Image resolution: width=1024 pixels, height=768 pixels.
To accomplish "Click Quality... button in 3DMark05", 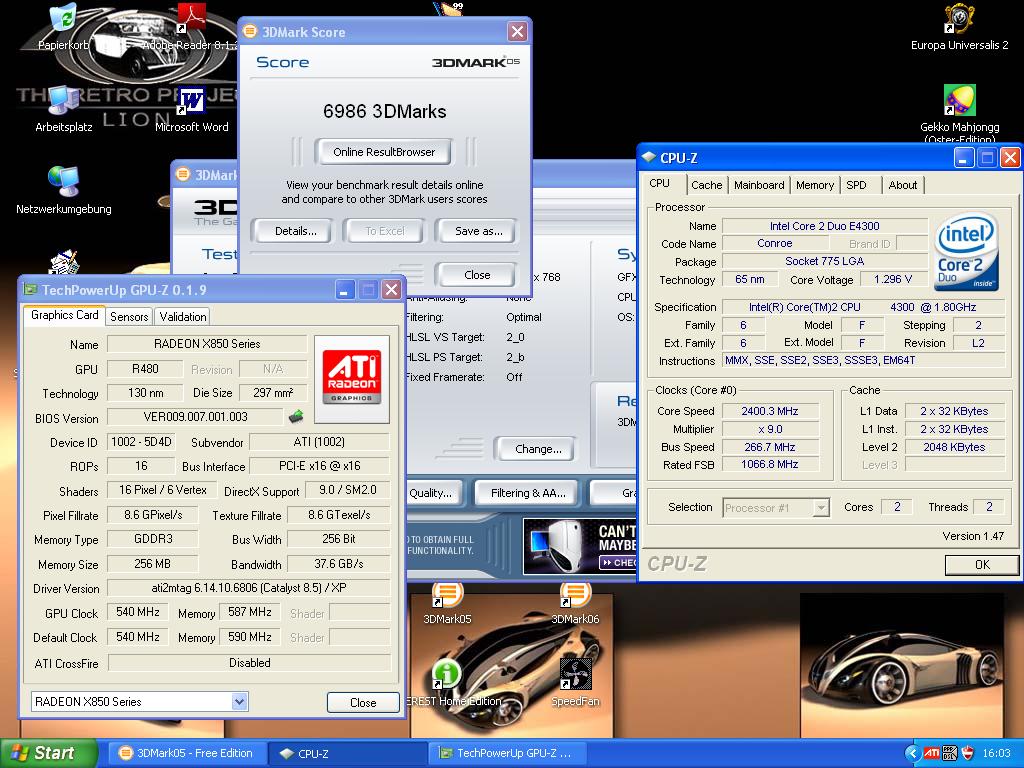I will pyautogui.click(x=432, y=493).
